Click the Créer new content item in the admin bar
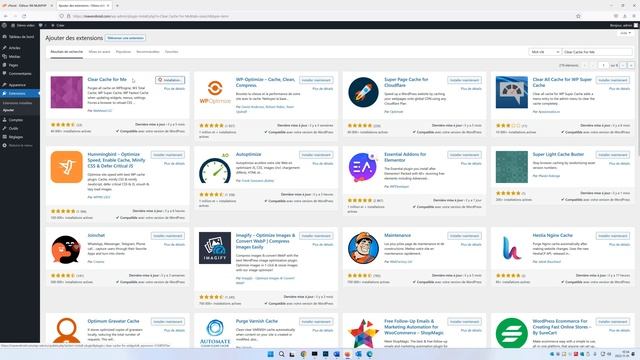This screenshot has width=640, height=360. [x=58, y=25]
